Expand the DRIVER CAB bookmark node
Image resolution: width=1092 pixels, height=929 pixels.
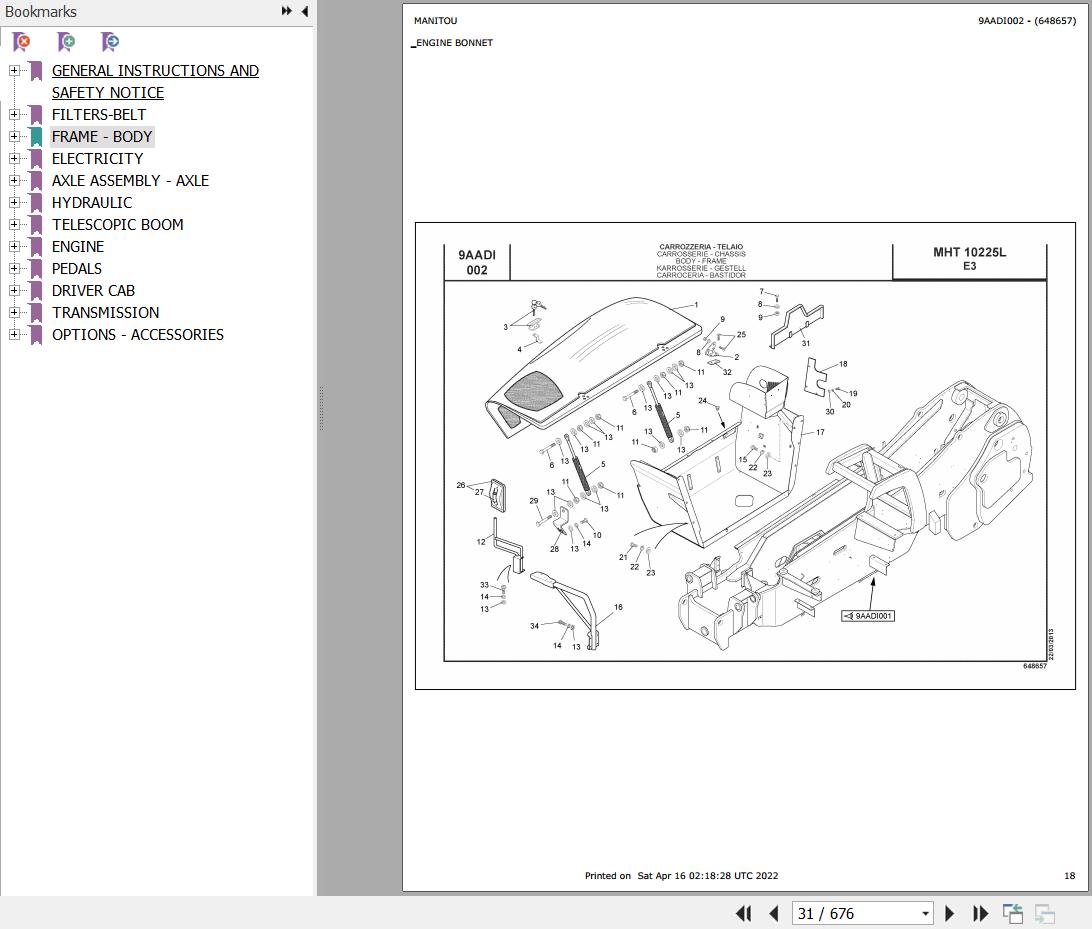click(x=14, y=290)
